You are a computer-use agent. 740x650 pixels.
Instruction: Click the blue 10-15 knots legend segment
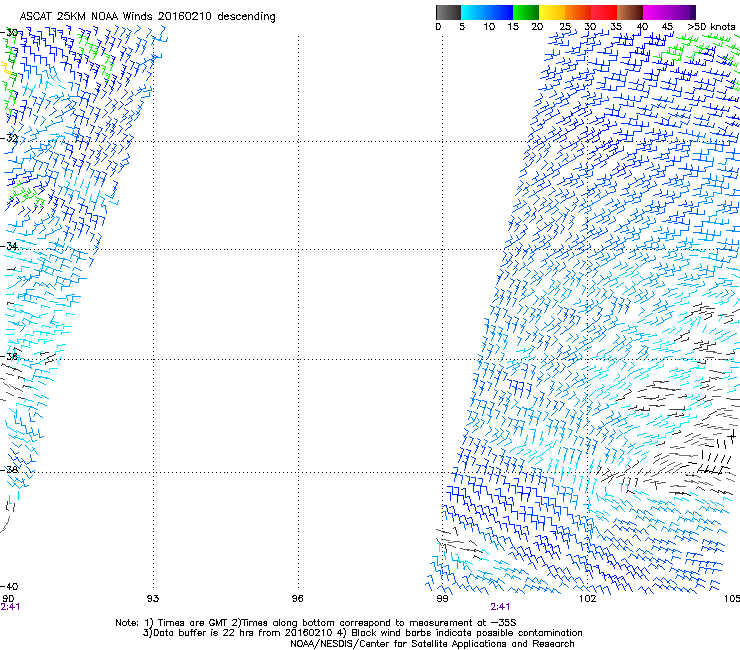(x=500, y=13)
